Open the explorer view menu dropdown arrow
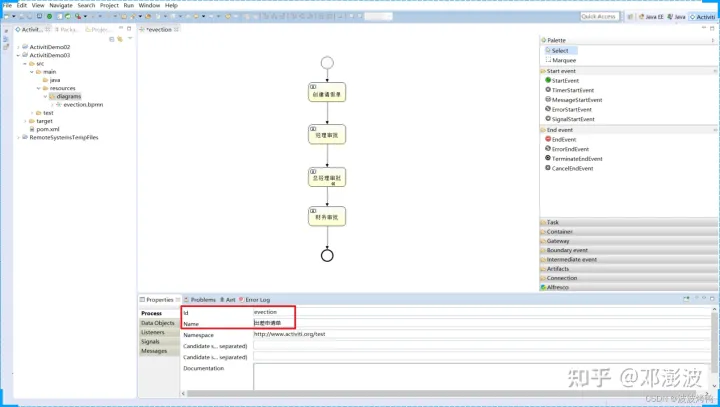The height and width of the screenshot is (407, 720). click(x=130, y=39)
